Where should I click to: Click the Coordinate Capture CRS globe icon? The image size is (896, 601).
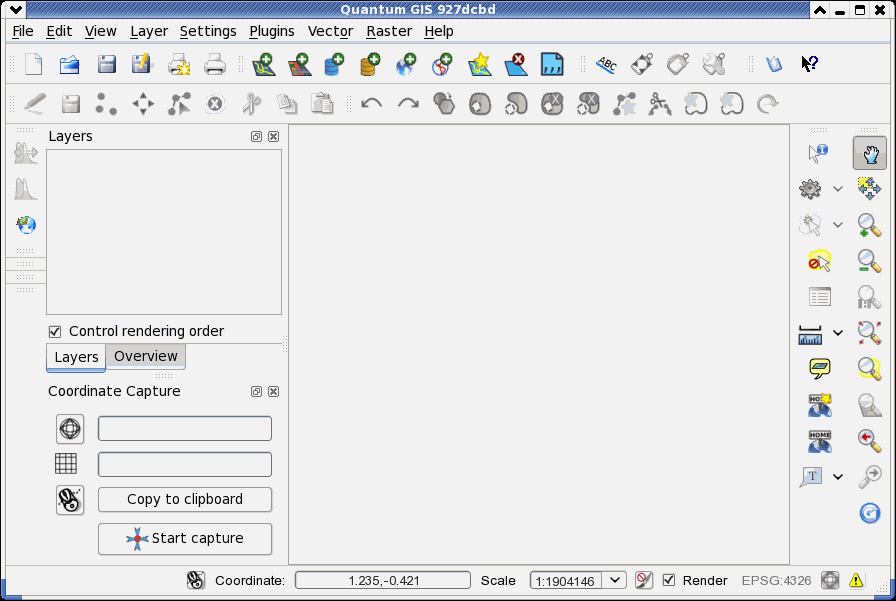tap(70, 428)
